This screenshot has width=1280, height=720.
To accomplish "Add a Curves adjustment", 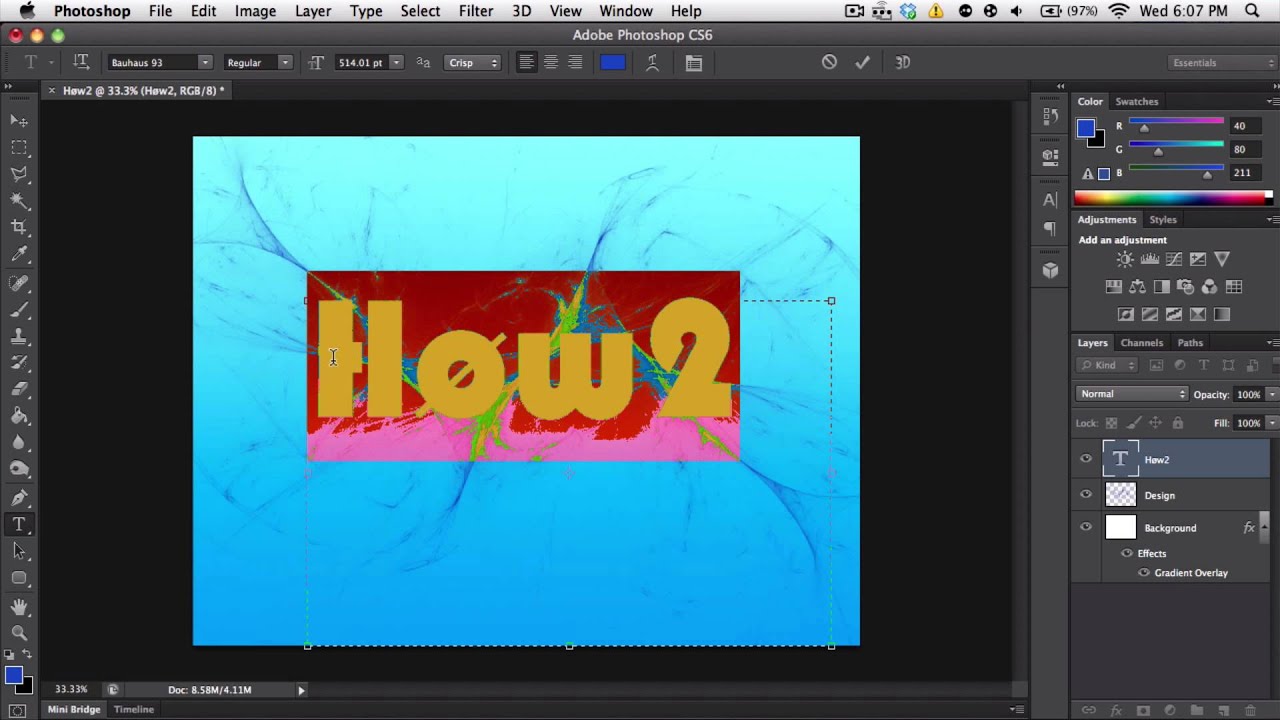I will click(1173, 260).
